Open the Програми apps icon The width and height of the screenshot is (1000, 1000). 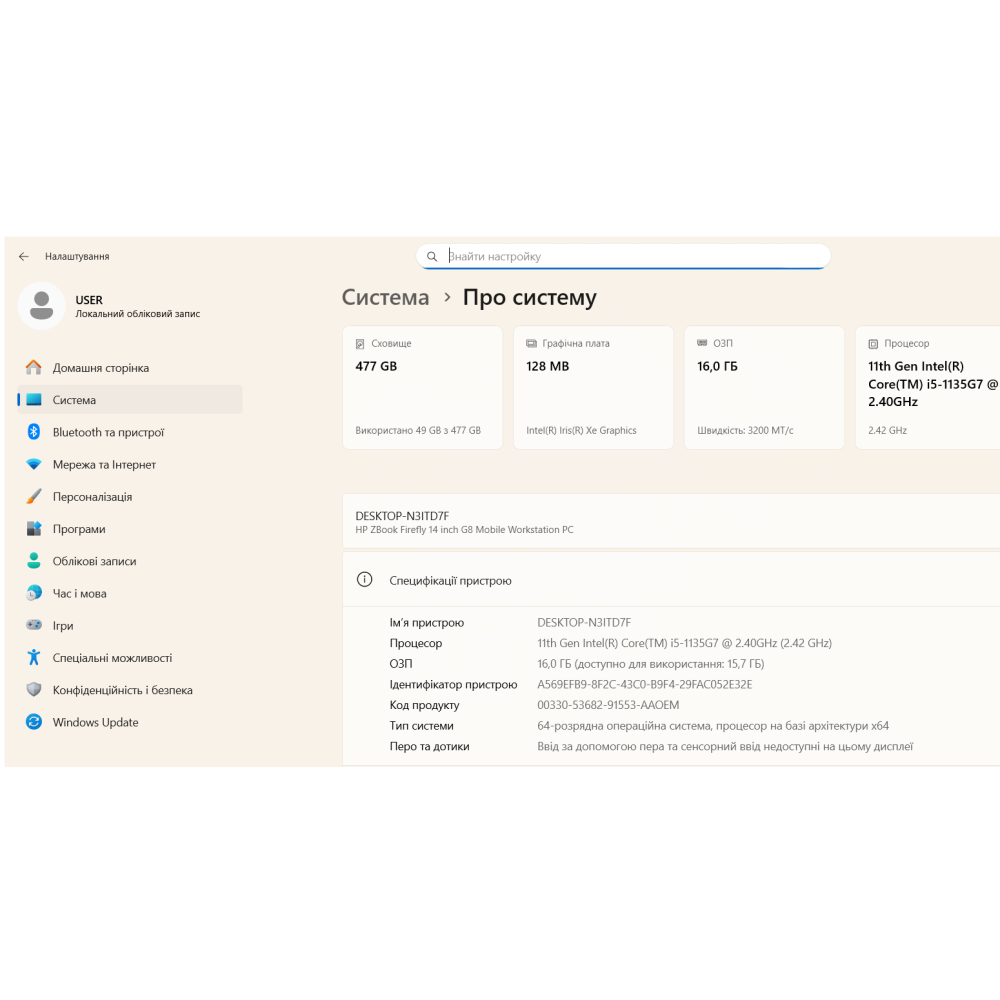pyautogui.click(x=34, y=529)
